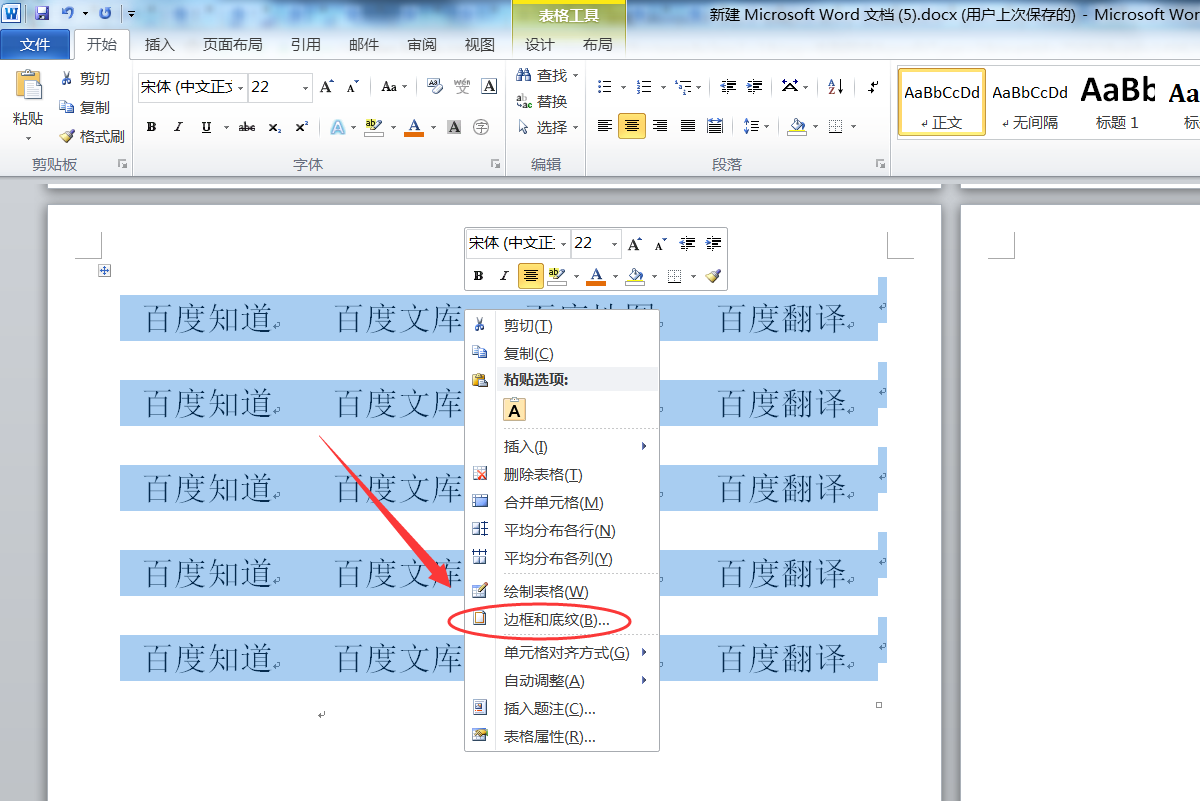This screenshot has width=1200, height=801.
Task: Click the Redo icon in quick access toolbar
Action: pyautogui.click(x=105, y=14)
